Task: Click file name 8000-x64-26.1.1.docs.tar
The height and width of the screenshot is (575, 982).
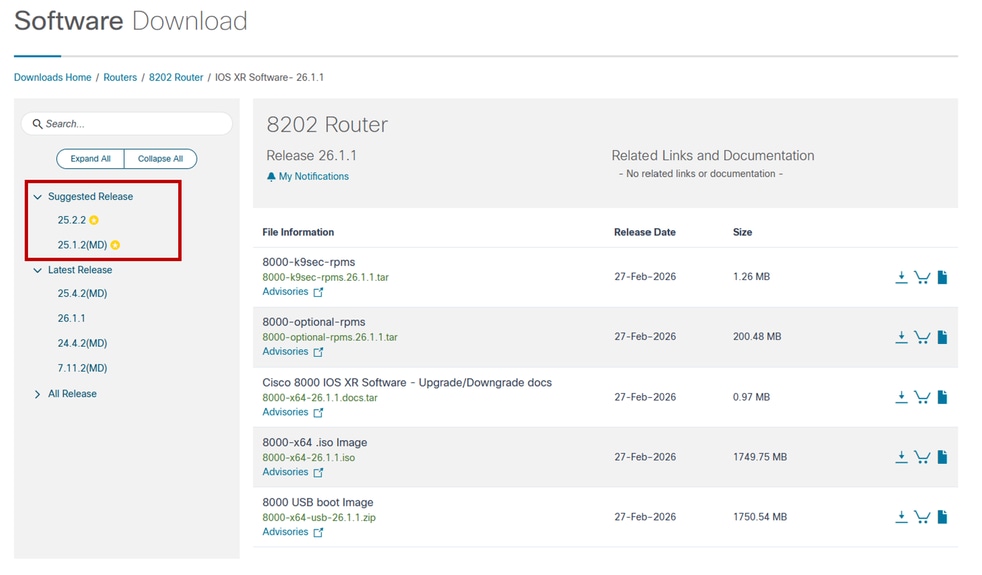Action: tap(320, 398)
